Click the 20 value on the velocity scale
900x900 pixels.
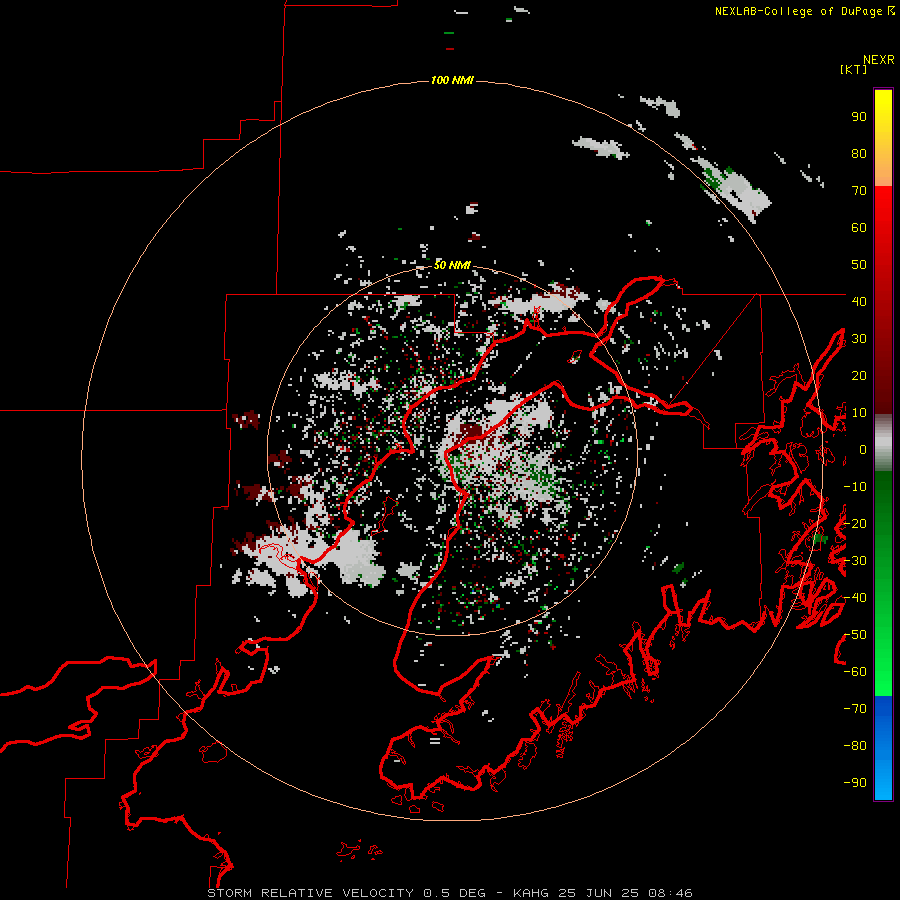coord(859,375)
